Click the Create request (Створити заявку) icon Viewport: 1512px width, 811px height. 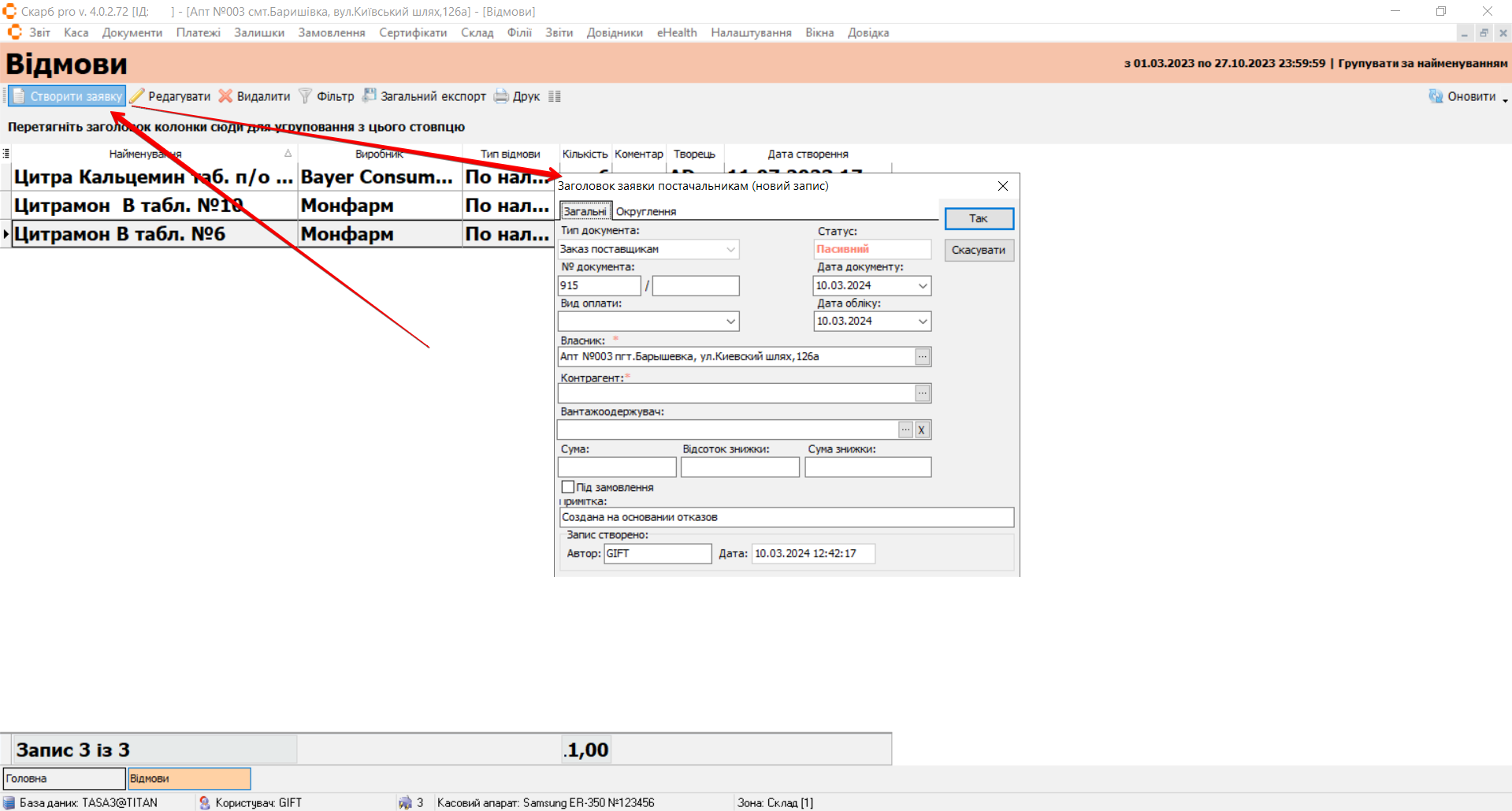(19, 96)
